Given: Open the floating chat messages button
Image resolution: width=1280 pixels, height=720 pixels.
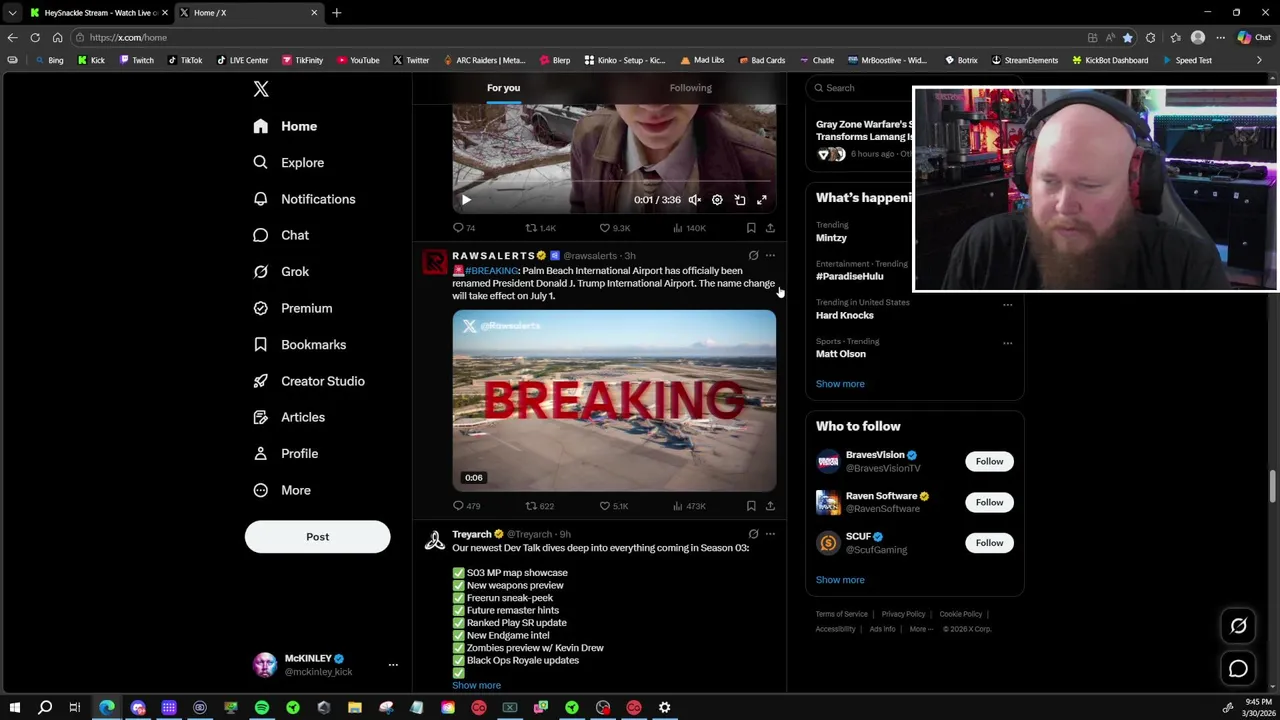Looking at the screenshot, I should 1238,669.
